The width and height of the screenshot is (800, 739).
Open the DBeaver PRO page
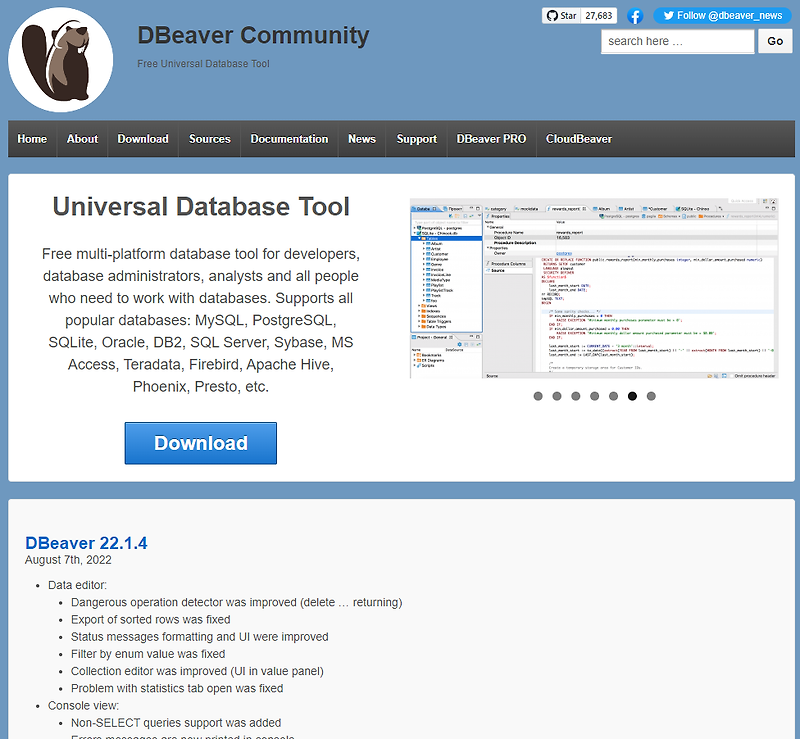click(491, 139)
